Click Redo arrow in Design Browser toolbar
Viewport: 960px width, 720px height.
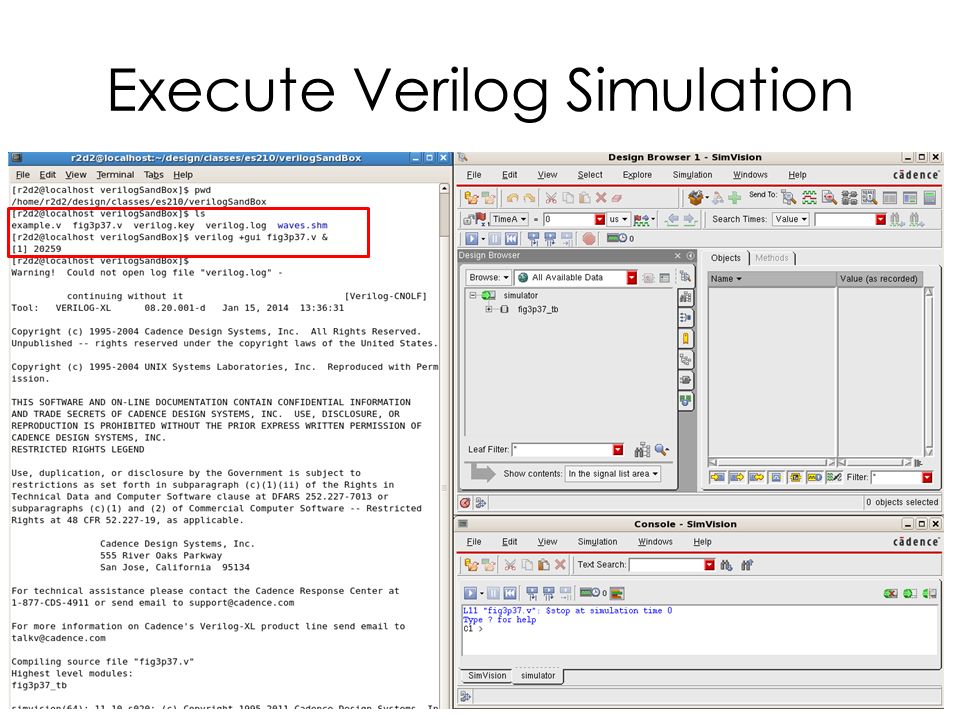[529, 198]
